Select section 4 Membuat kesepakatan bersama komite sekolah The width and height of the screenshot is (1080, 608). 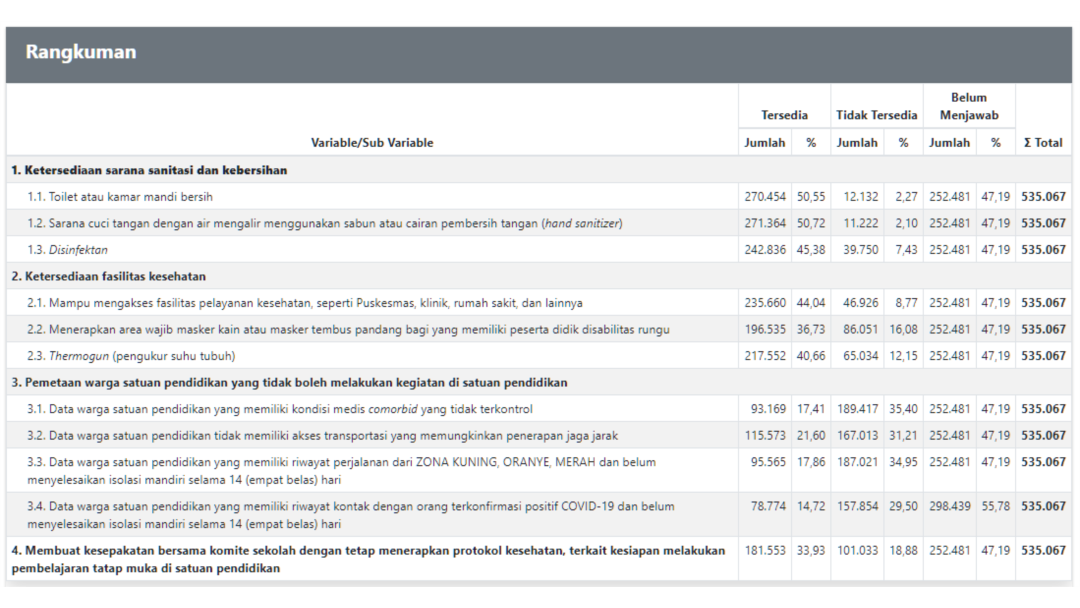(539, 558)
